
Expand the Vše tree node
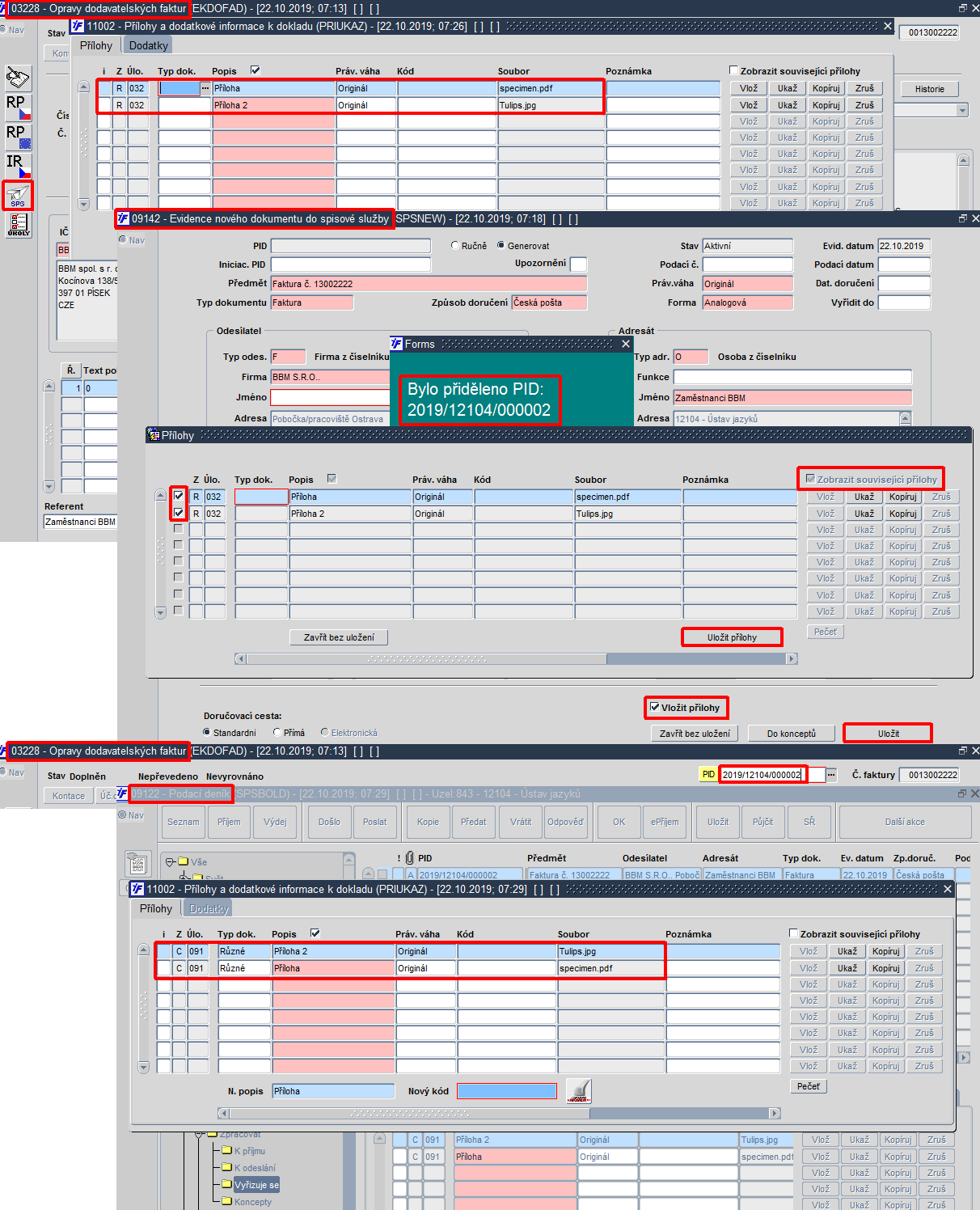point(170,861)
